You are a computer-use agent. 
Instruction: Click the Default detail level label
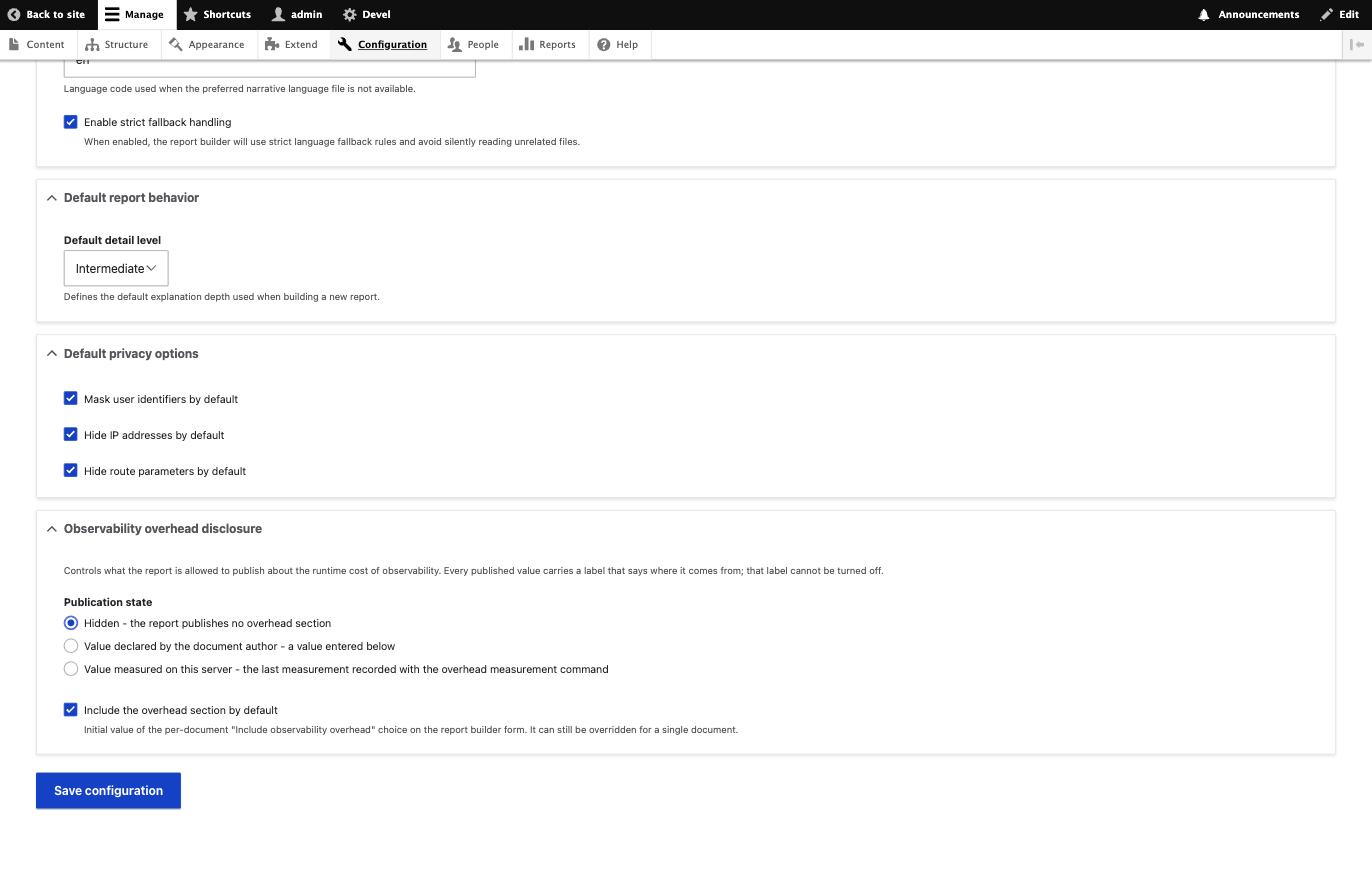(x=112, y=240)
